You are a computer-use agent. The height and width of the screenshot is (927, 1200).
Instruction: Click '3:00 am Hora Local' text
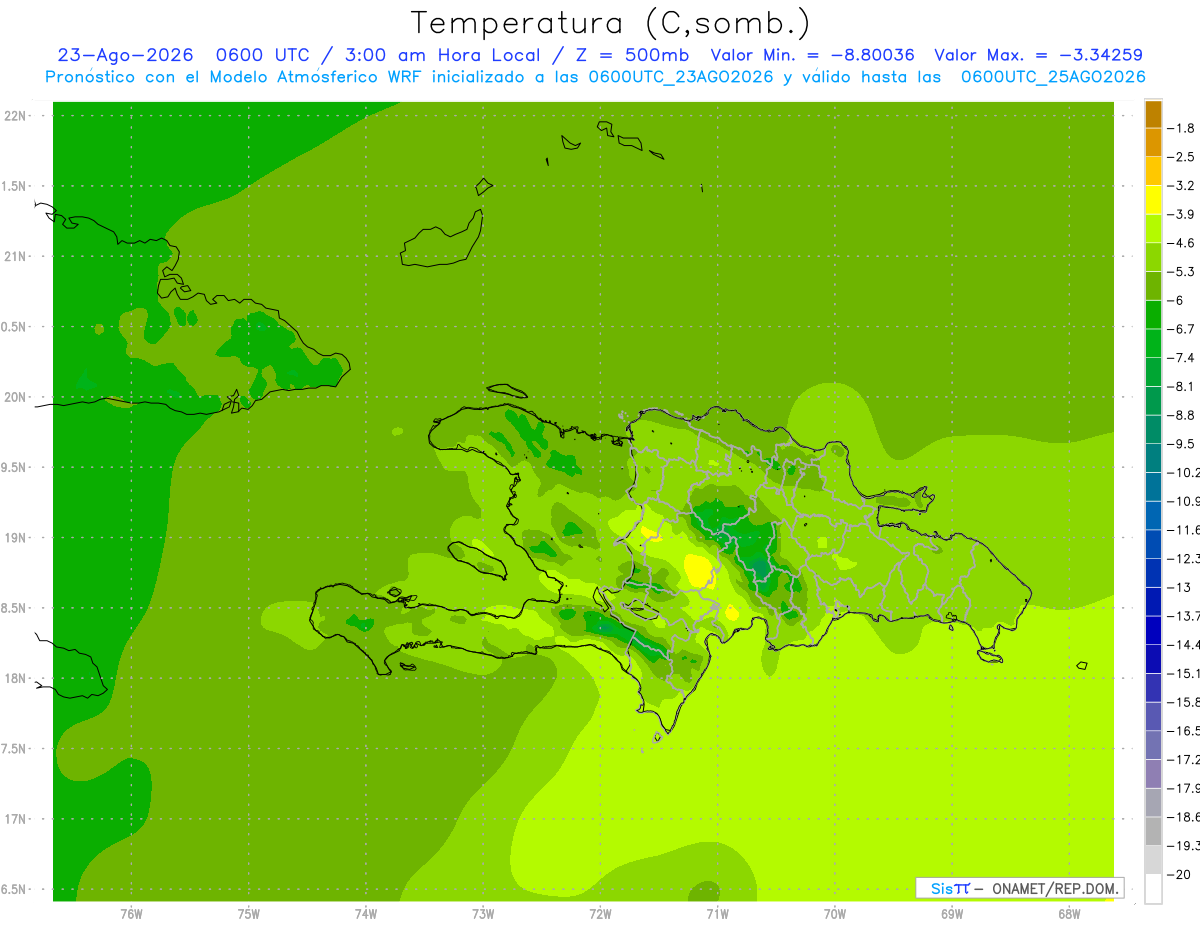(442, 55)
